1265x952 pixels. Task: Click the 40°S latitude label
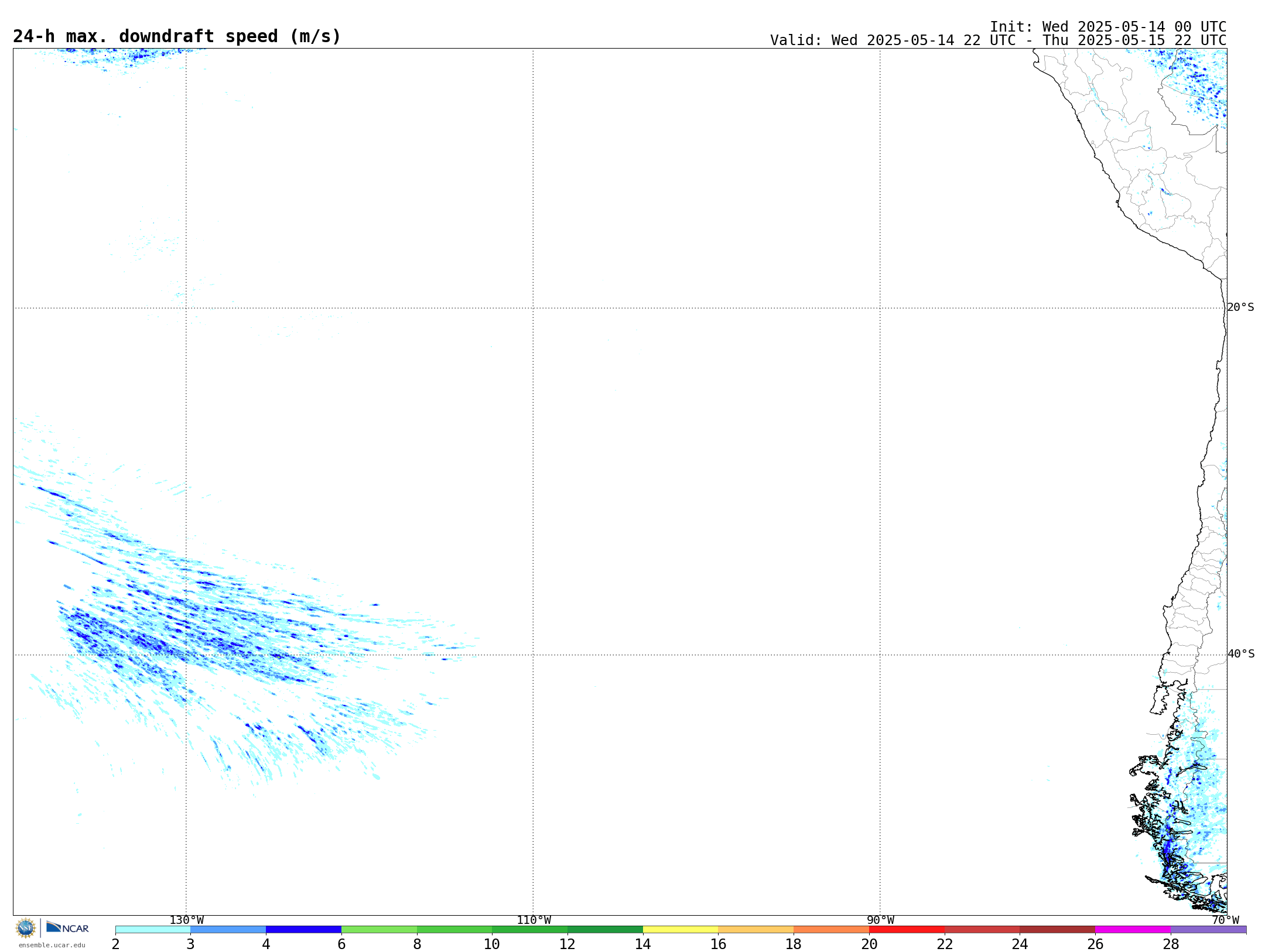[1241, 654]
